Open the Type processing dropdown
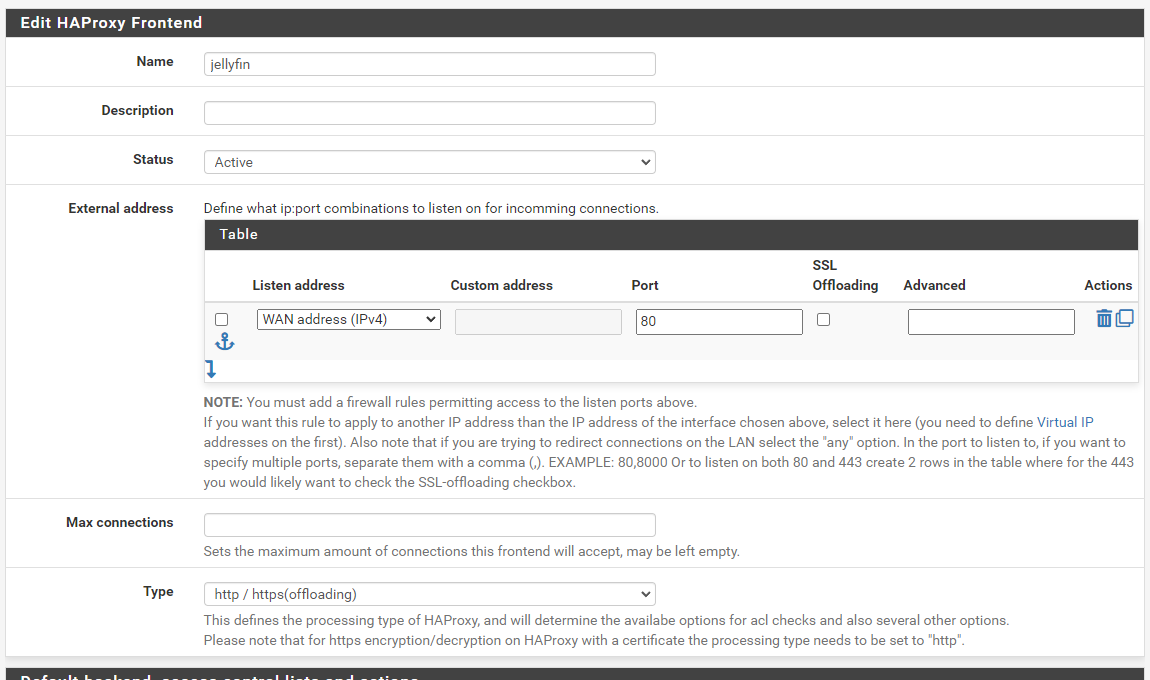Viewport: 1150px width, 680px height. [x=429, y=594]
